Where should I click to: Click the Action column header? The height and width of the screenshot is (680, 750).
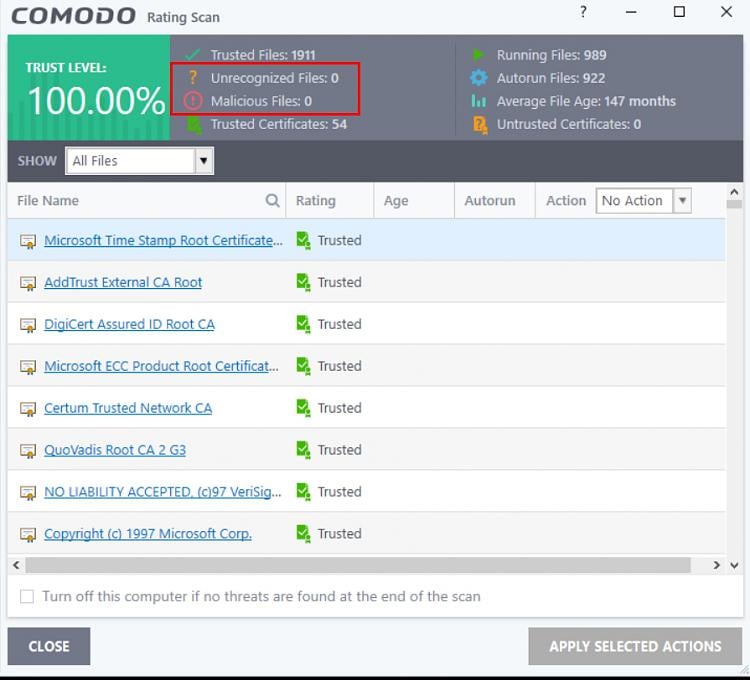tap(566, 200)
